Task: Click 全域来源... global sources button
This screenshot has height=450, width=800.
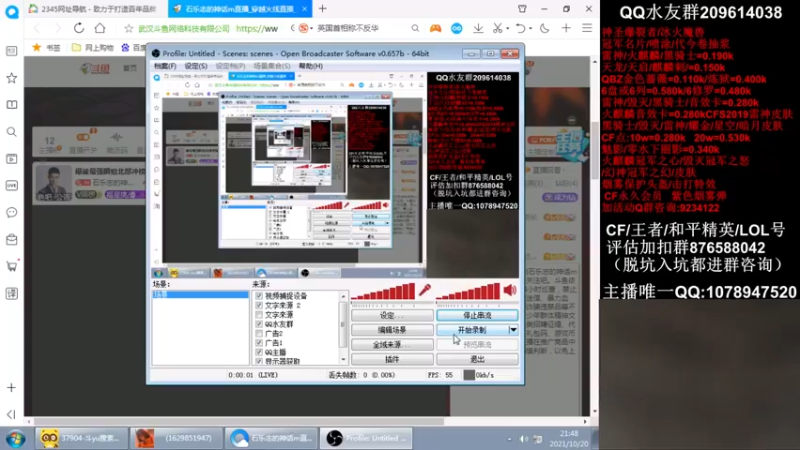Action: 392,345
